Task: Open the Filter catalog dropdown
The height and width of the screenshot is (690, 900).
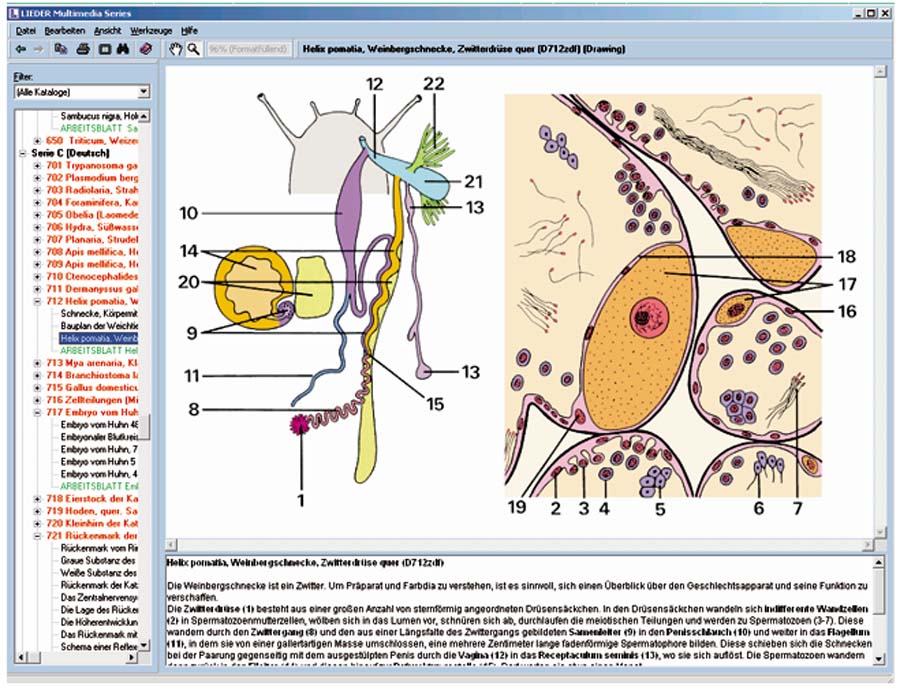Action: [144, 92]
